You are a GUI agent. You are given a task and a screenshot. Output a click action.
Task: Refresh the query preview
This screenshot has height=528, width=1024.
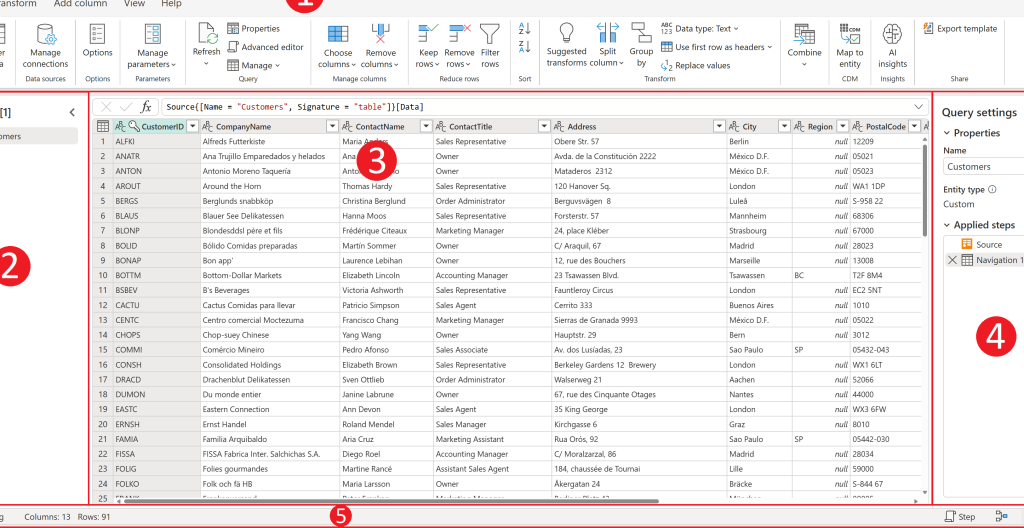click(207, 44)
